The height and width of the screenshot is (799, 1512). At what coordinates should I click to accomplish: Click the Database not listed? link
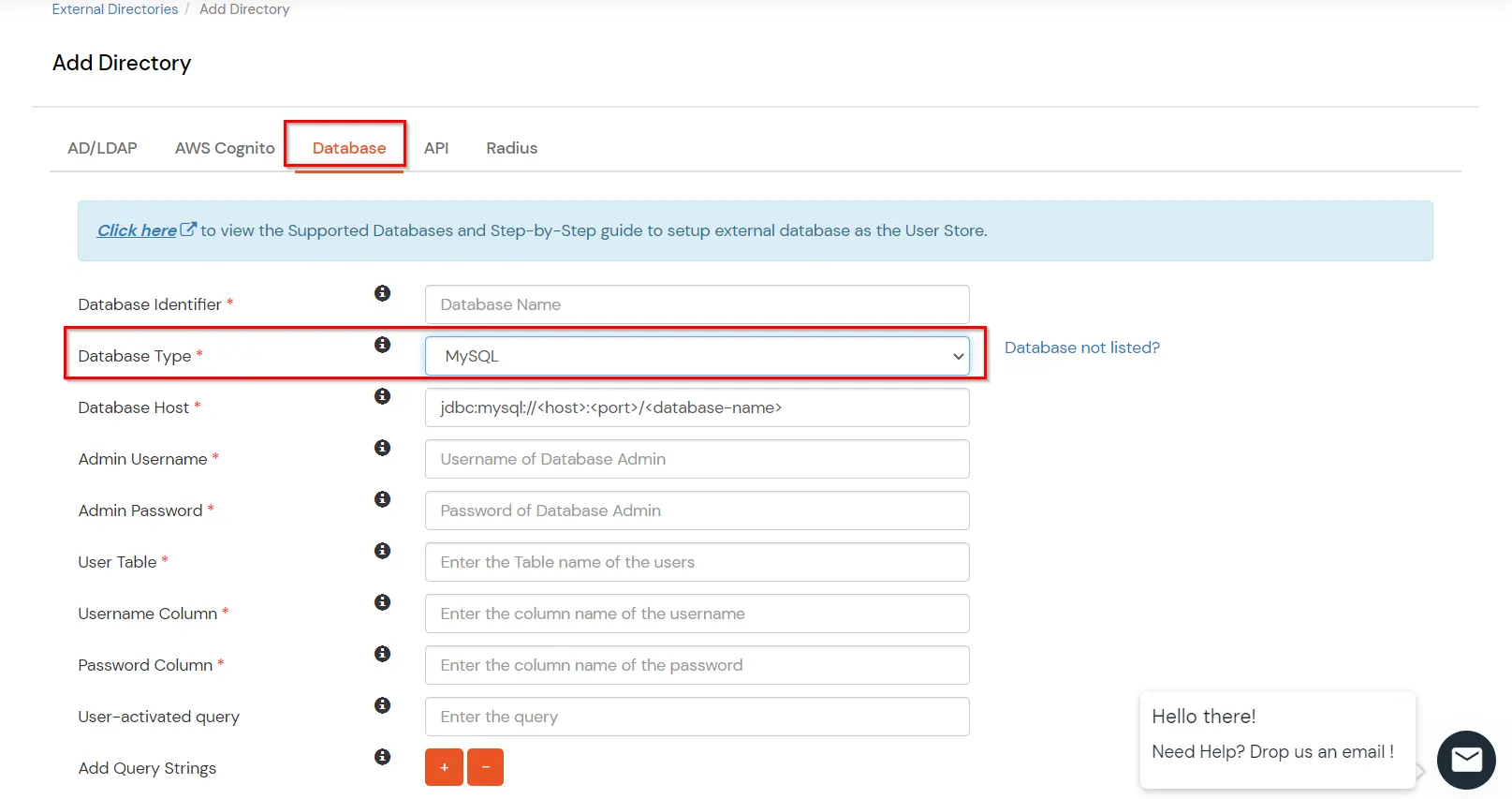1082,348
